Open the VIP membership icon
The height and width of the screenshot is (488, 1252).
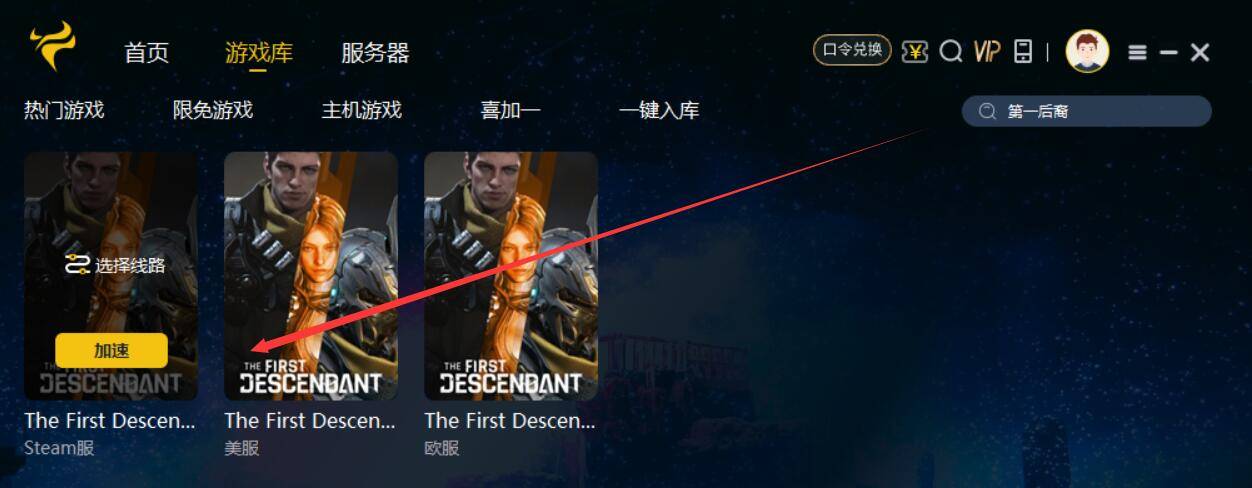click(x=987, y=51)
